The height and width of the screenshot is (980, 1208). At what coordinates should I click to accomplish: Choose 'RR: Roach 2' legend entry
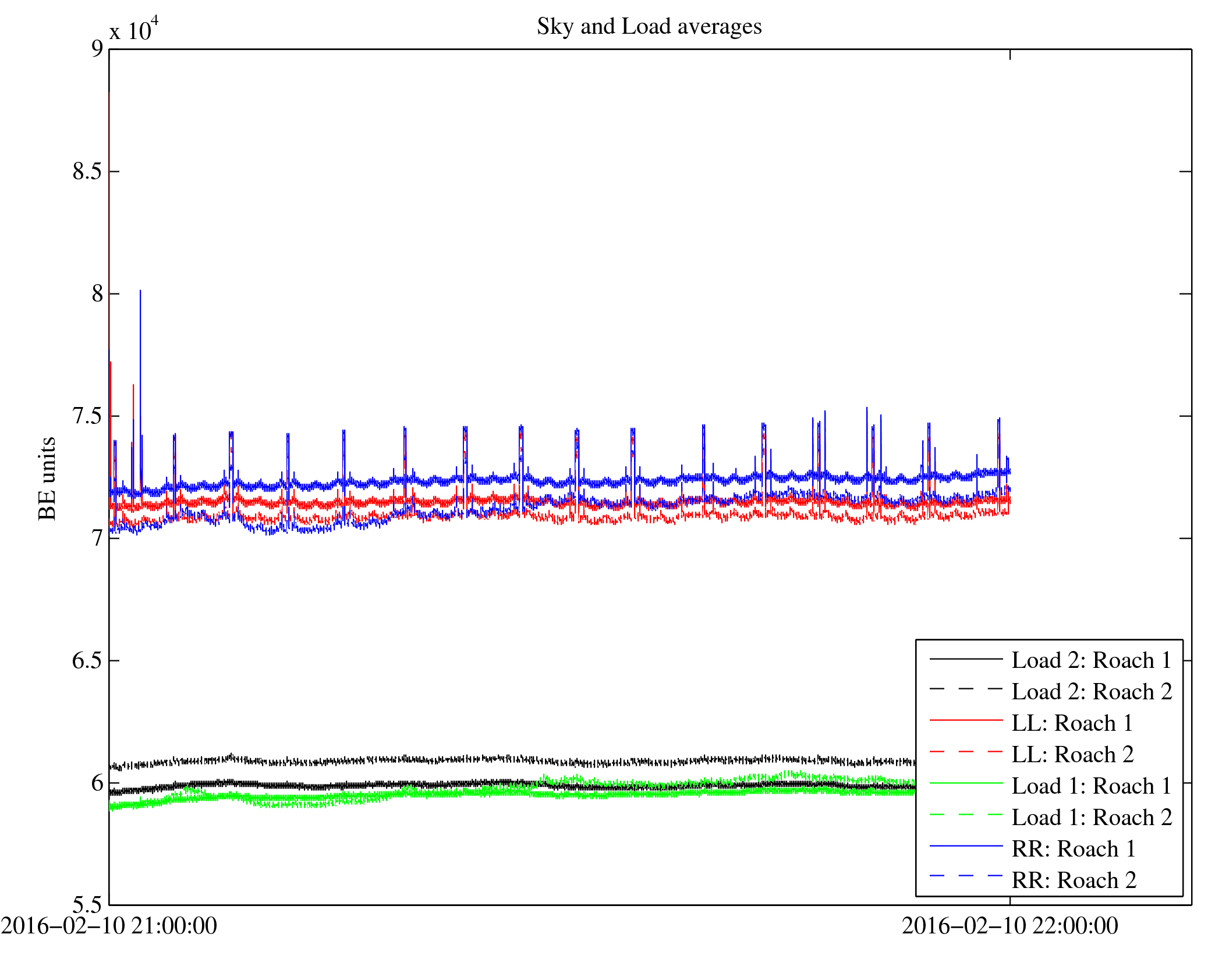pyautogui.click(x=1074, y=880)
